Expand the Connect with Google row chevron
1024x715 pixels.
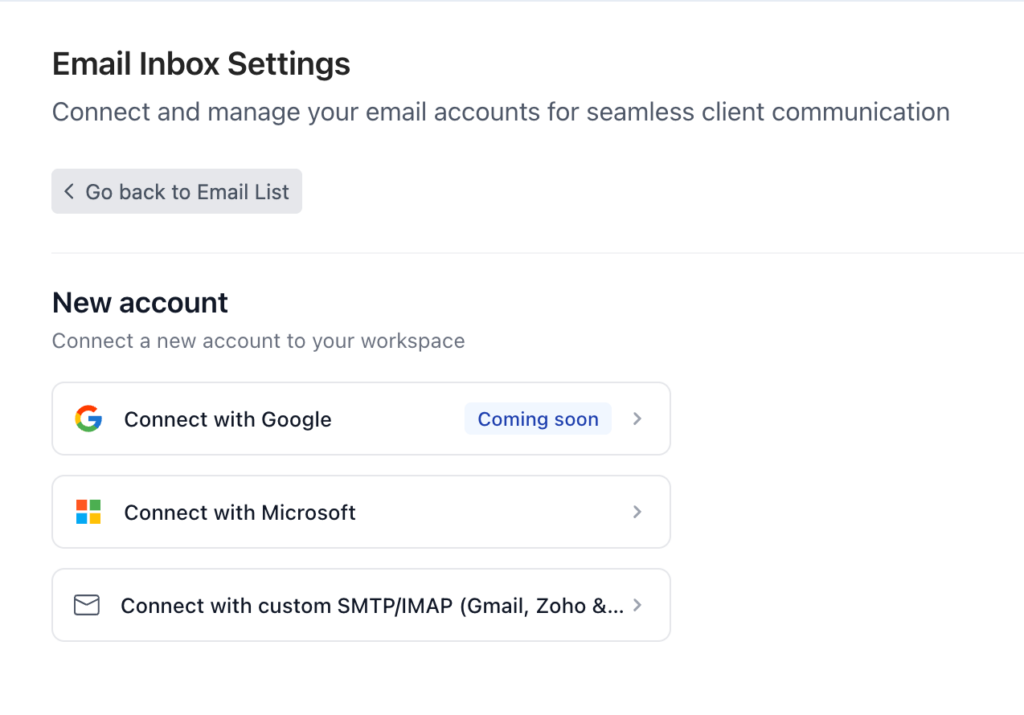pos(637,419)
